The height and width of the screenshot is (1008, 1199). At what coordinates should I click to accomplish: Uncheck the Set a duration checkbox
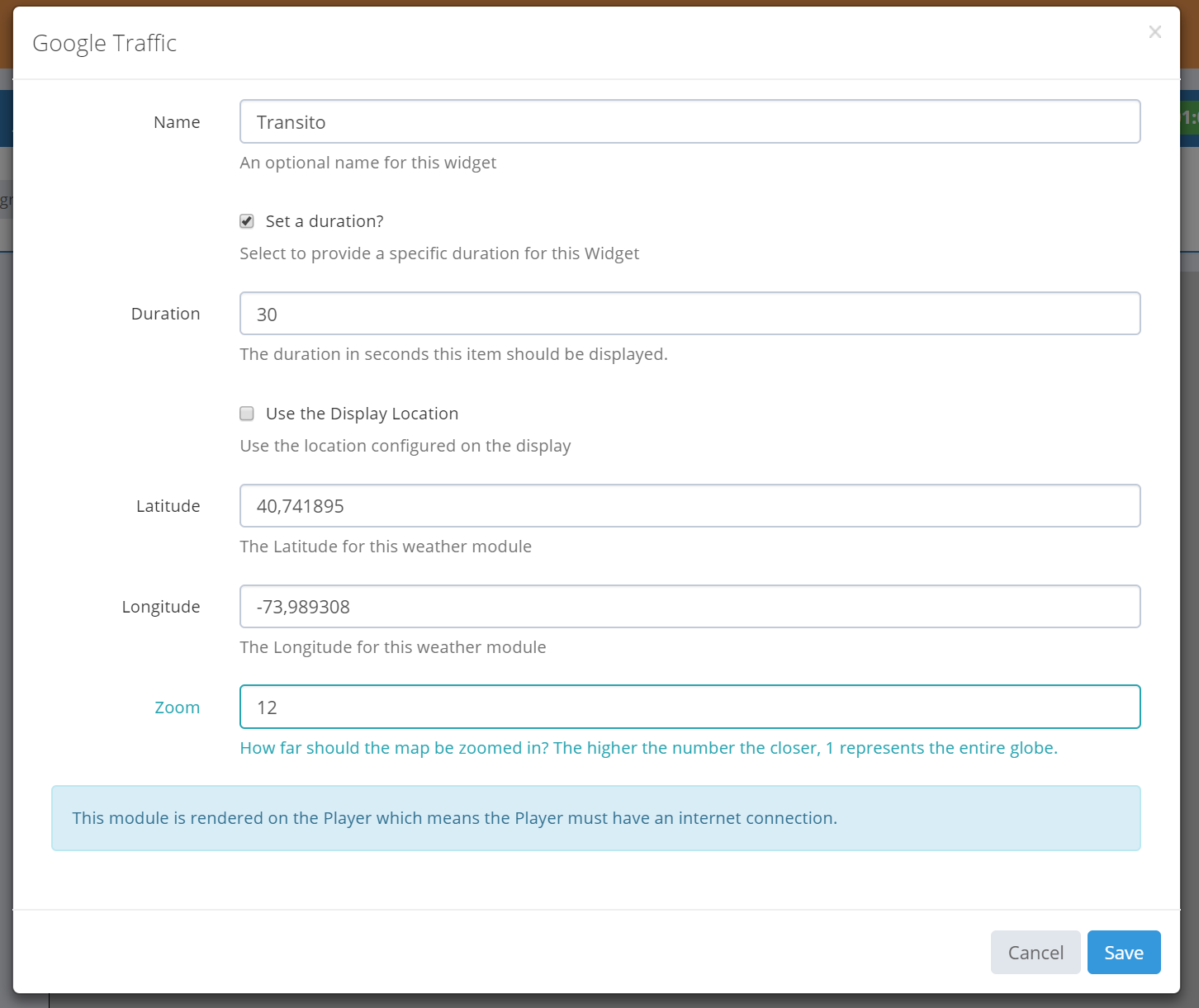246,221
